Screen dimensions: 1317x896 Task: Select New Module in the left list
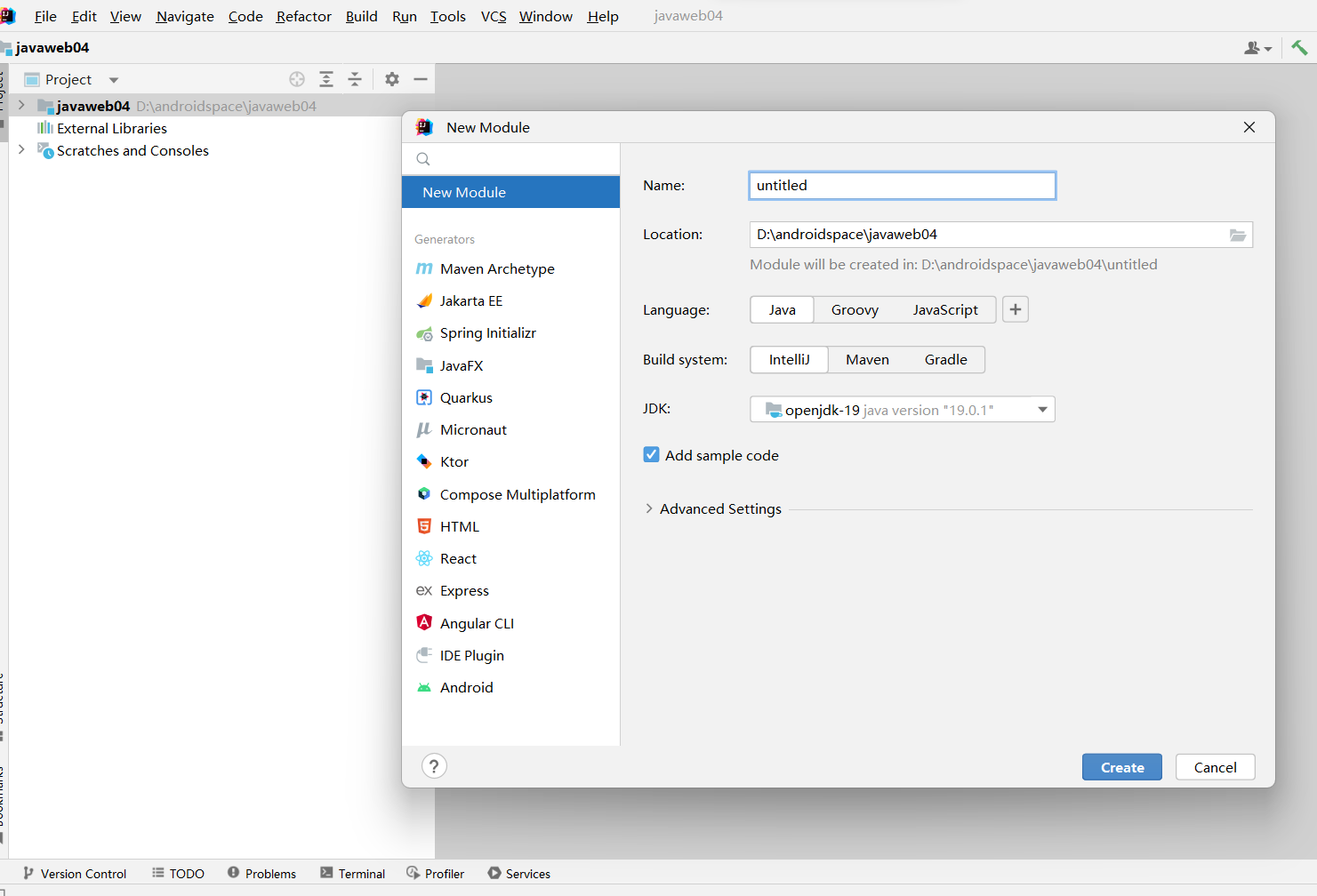(x=510, y=192)
